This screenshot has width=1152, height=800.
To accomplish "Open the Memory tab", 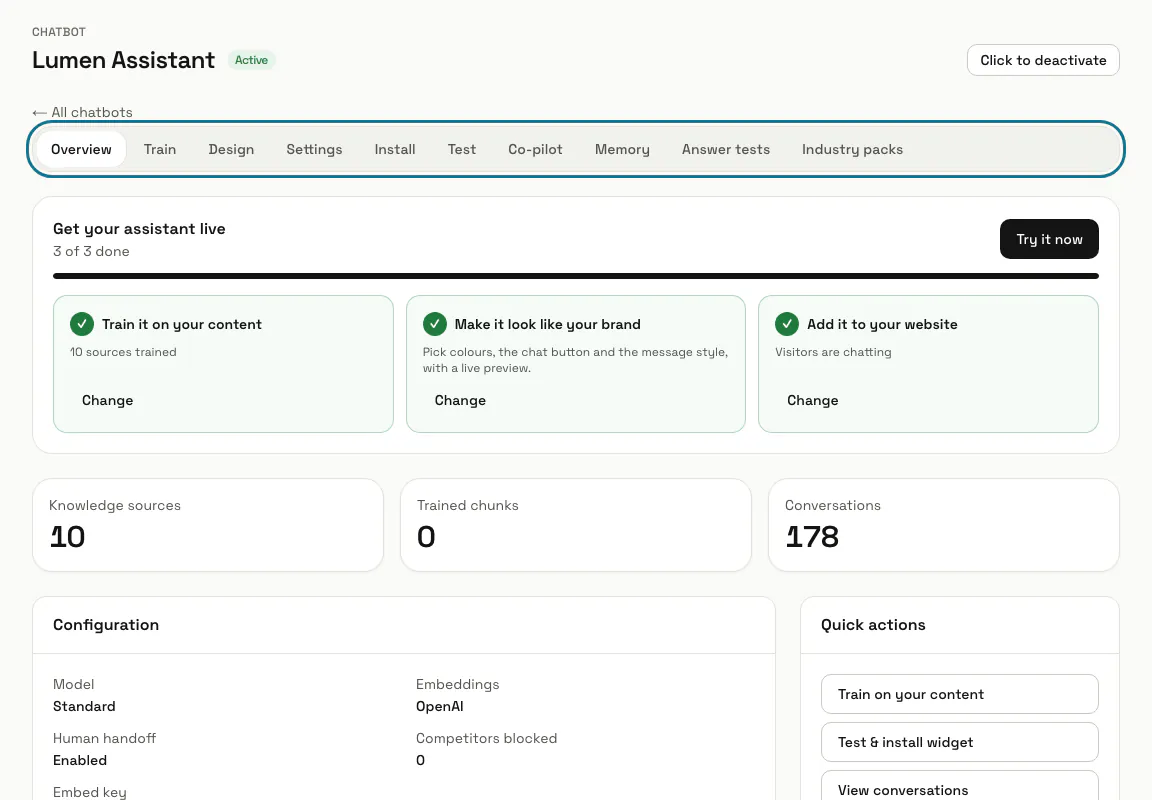I will (622, 149).
